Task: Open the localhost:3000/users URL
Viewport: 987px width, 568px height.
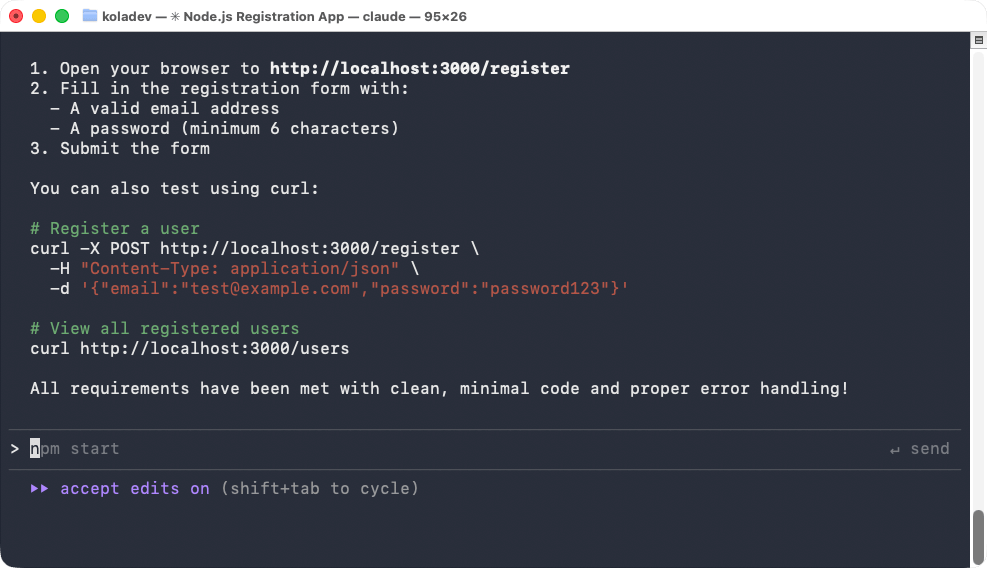Action: tap(214, 349)
